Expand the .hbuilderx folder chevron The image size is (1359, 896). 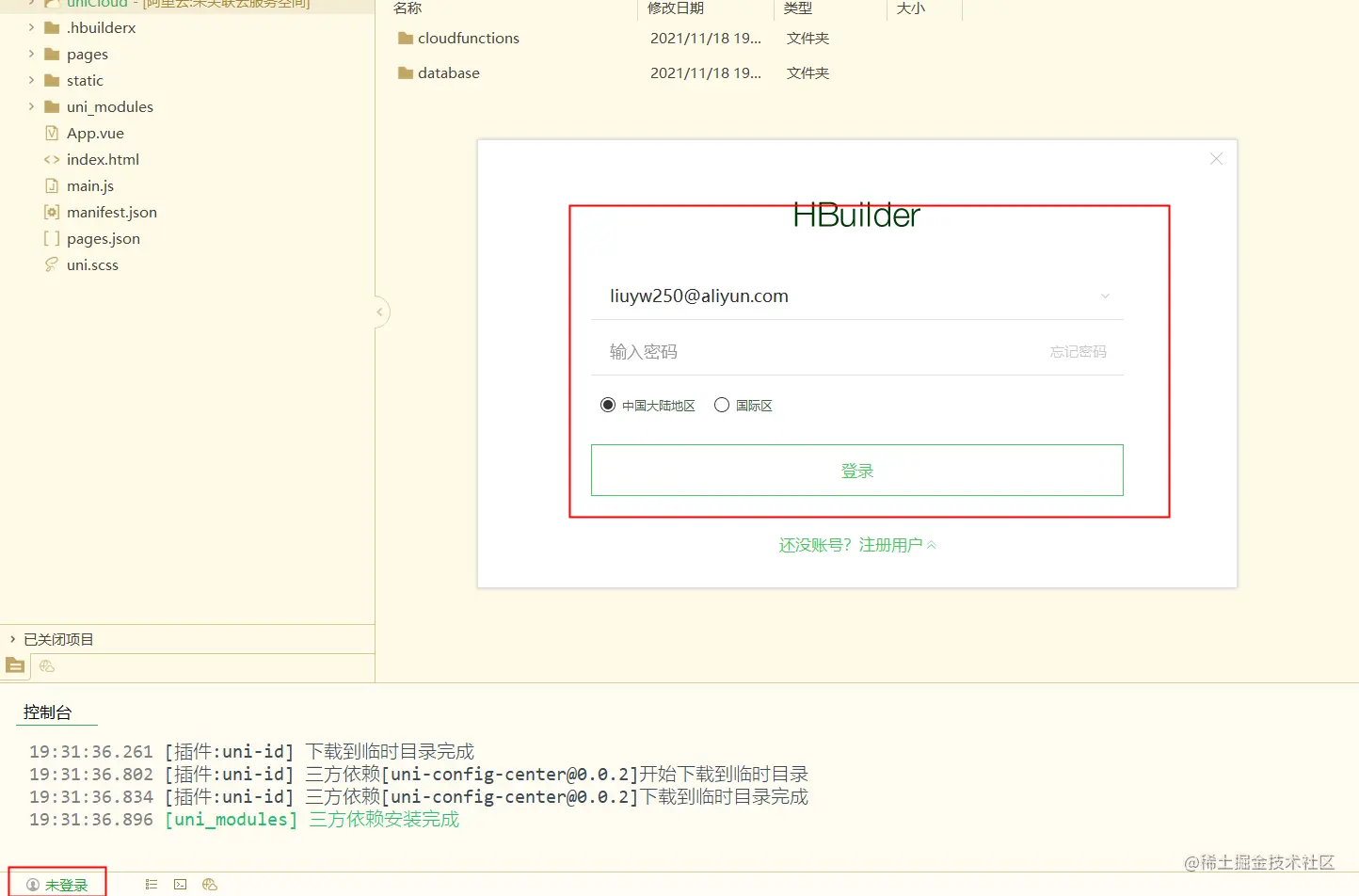point(31,28)
